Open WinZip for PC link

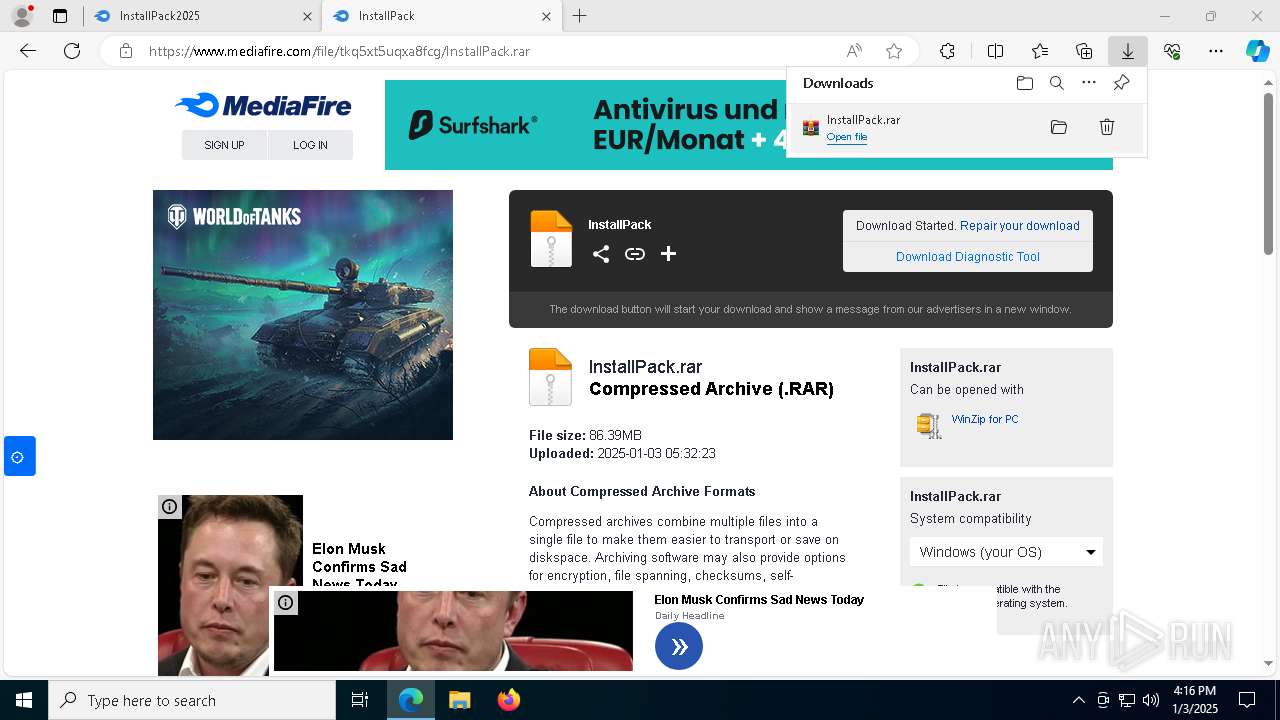[985, 419]
